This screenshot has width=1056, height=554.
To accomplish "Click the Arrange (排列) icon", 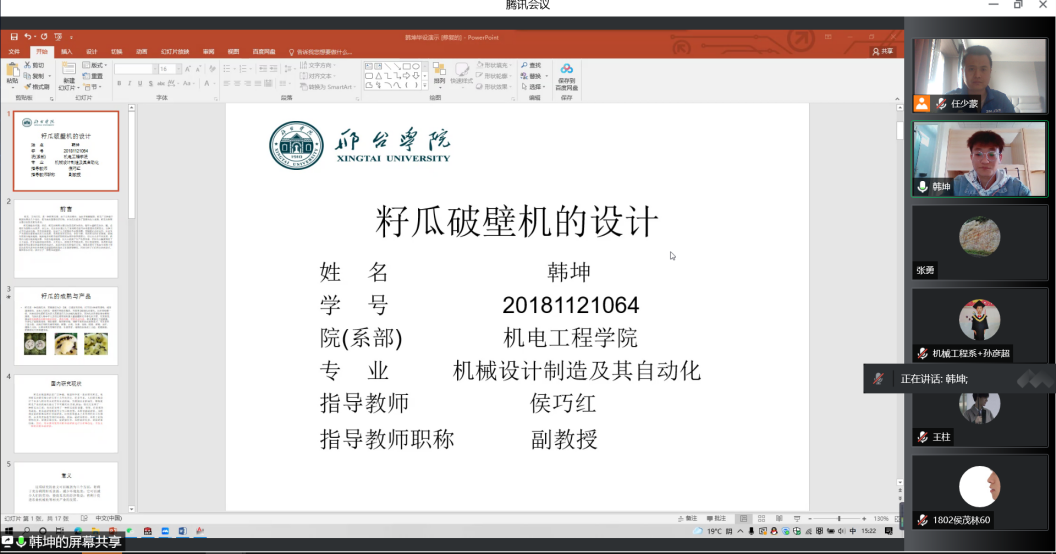I will point(439,70).
